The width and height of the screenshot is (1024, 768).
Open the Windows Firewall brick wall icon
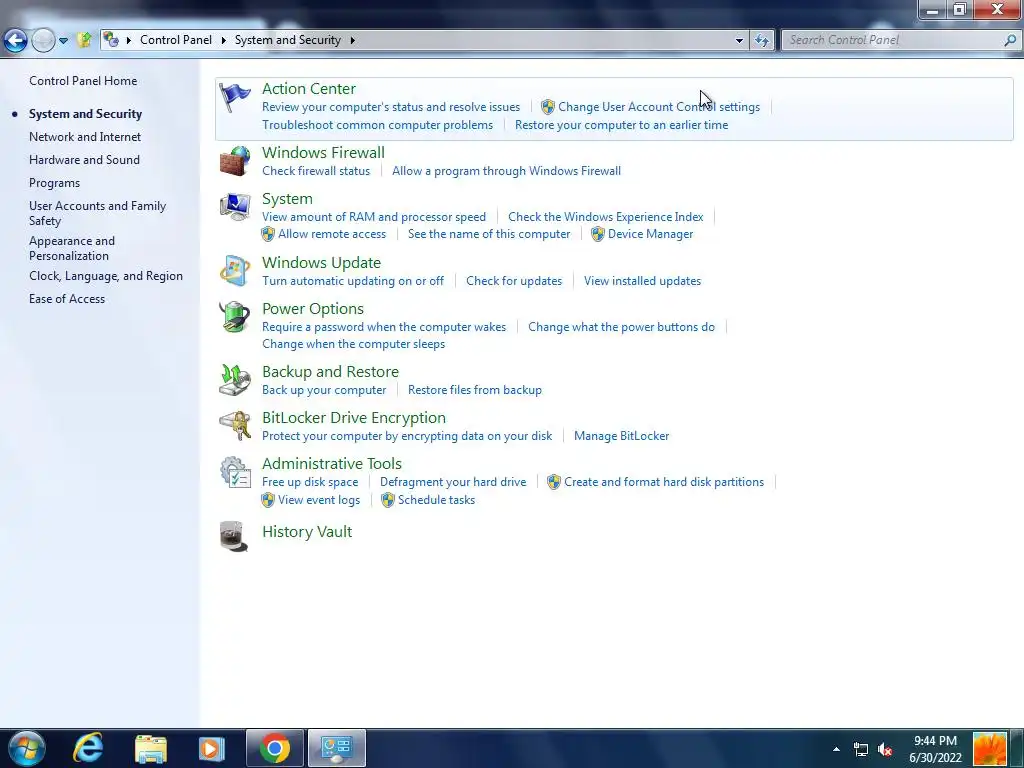[234, 161]
